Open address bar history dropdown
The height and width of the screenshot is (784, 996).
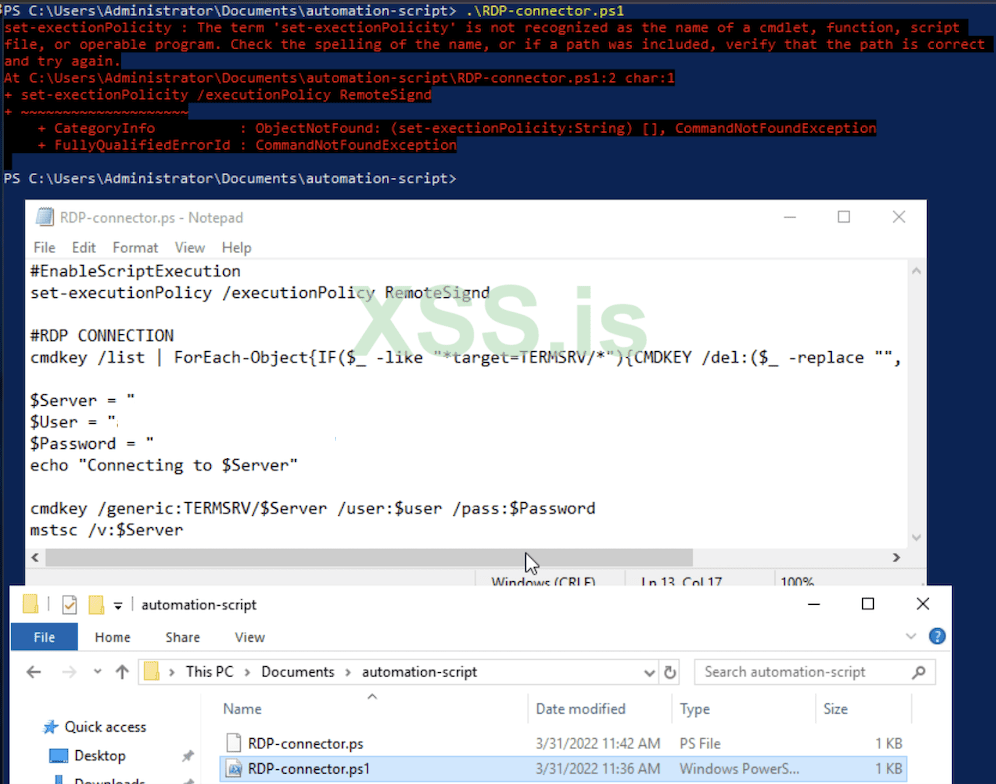[x=649, y=672]
